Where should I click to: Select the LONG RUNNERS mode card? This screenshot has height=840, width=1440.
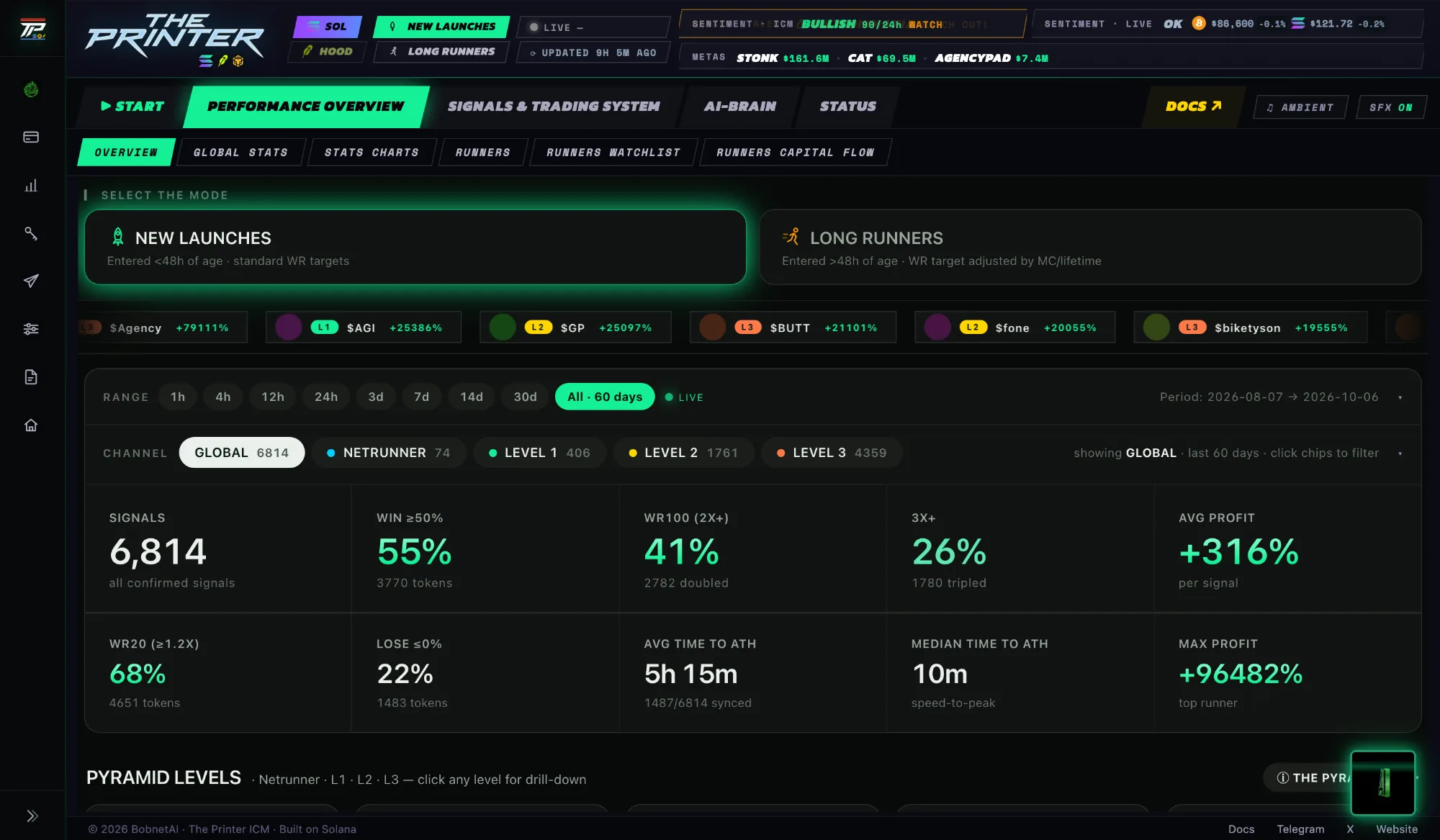1090,247
